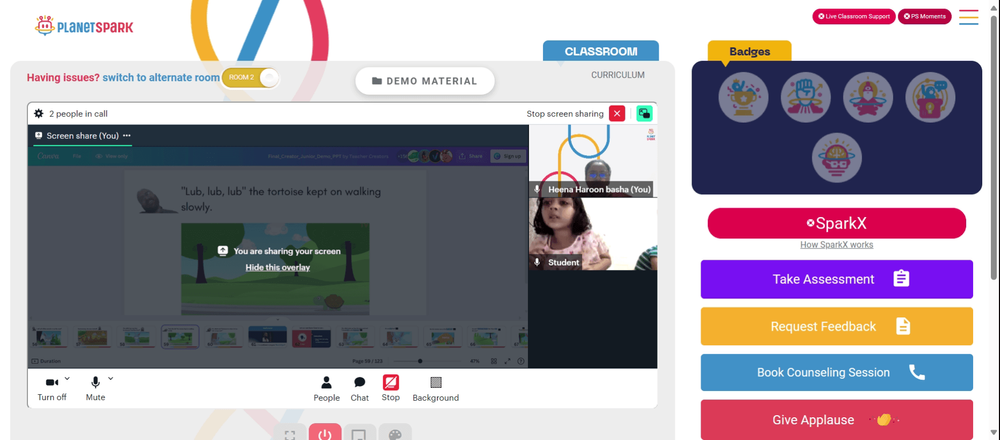Click the Canva zoom slider handle

420,362
